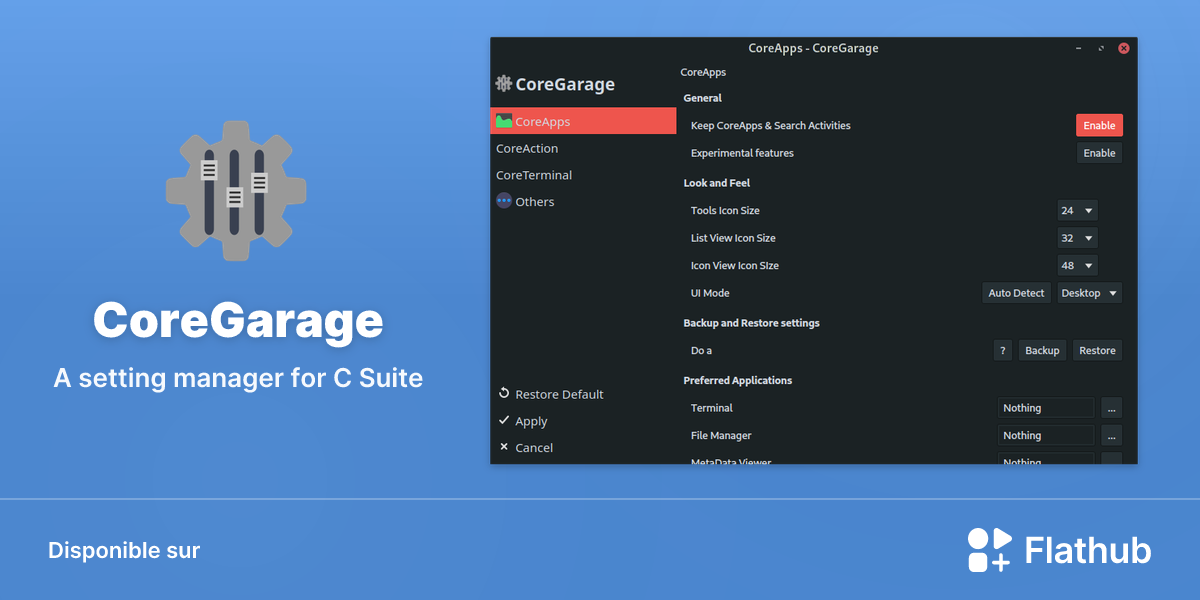Click the Restore Default circular arrow icon
Viewport: 1200px width, 600px height.
point(504,394)
